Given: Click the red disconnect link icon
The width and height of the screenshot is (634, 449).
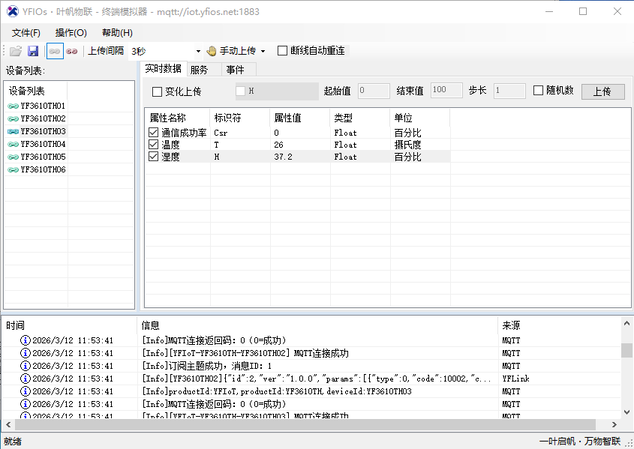Looking at the screenshot, I should 72,51.
